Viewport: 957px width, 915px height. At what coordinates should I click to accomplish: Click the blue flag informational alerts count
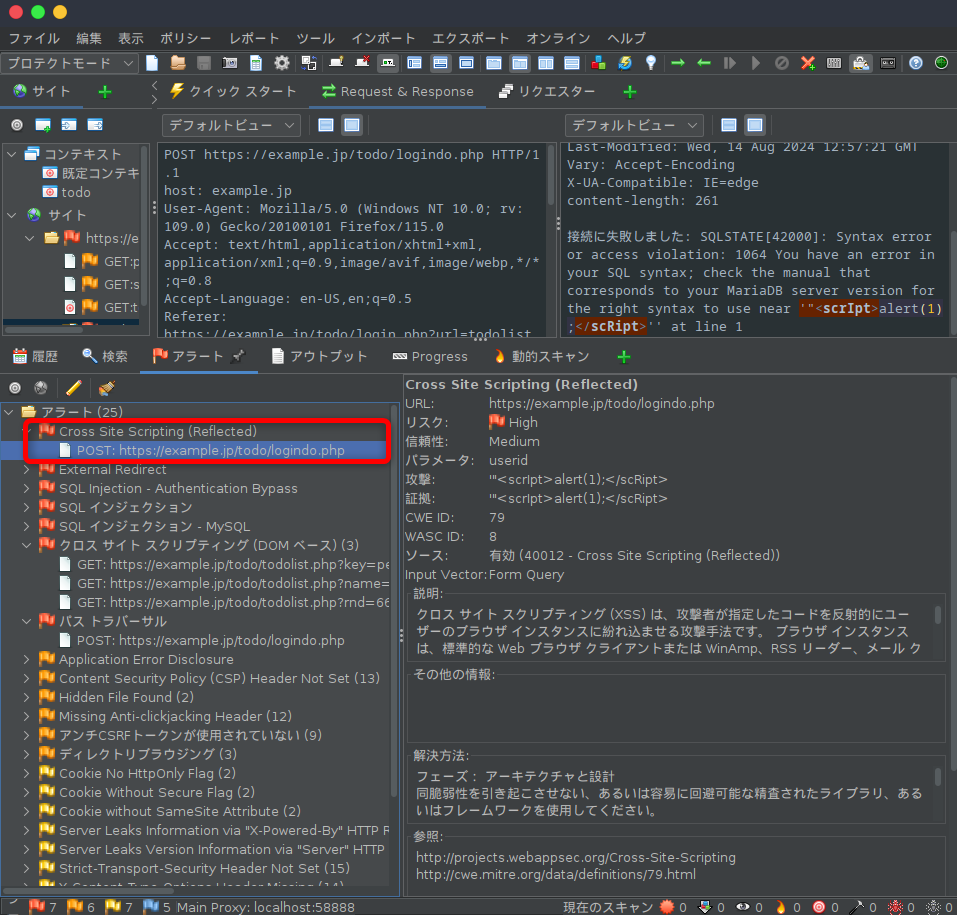pyautogui.click(x=157, y=906)
